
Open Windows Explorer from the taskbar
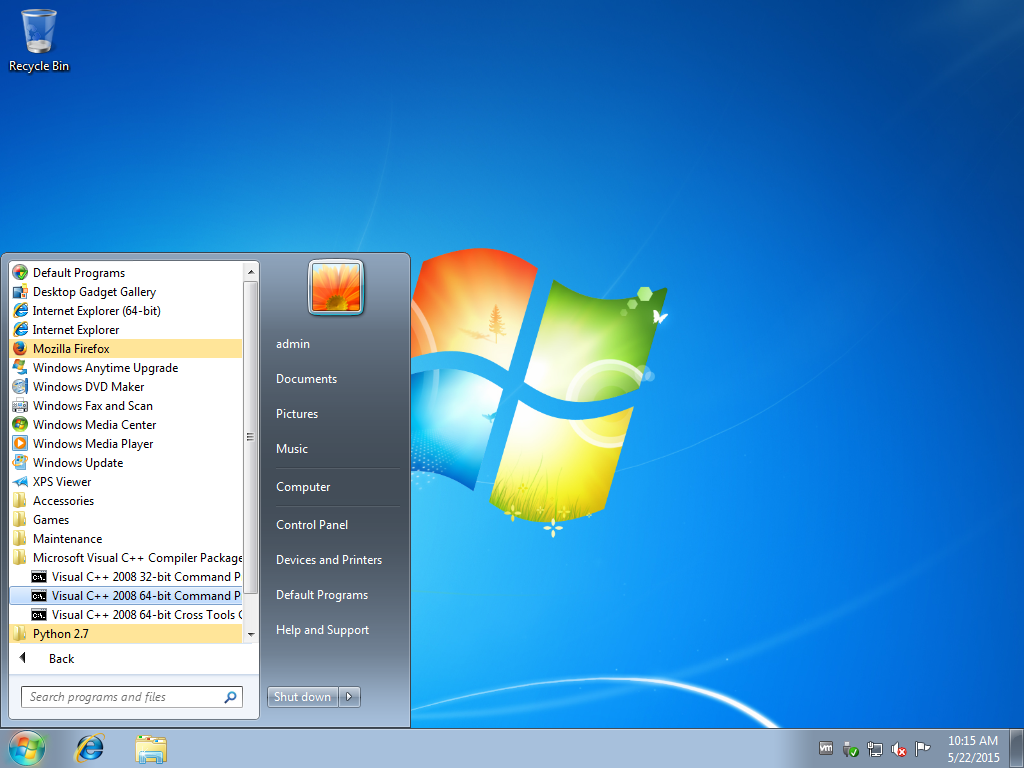pos(151,748)
